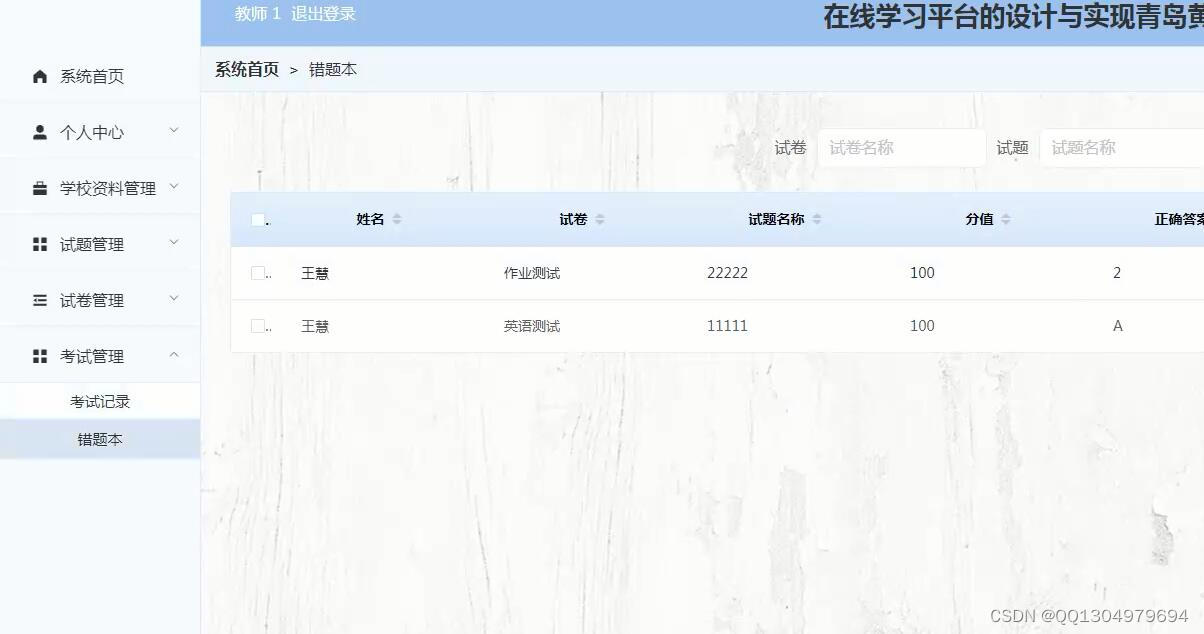Viewport: 1204px width, 634px height.
Task: Collapse the 考试管理 menu chevron
Action: tap(174, 354)
